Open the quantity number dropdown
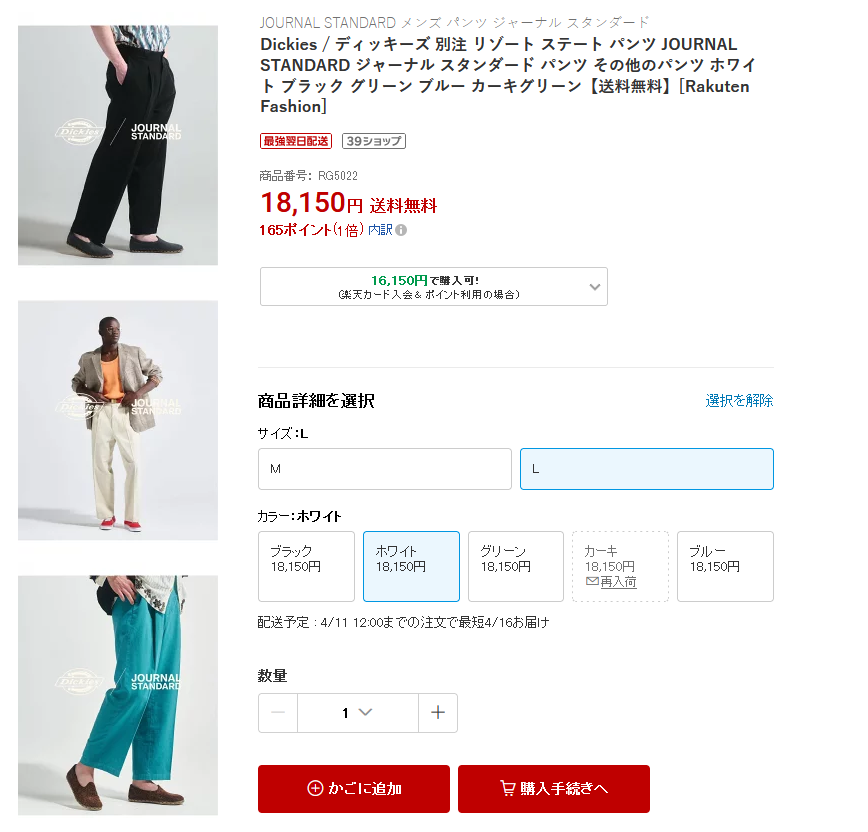Viewport: 868px width, 832px height. pyautogui.click(x=358, y=713)
